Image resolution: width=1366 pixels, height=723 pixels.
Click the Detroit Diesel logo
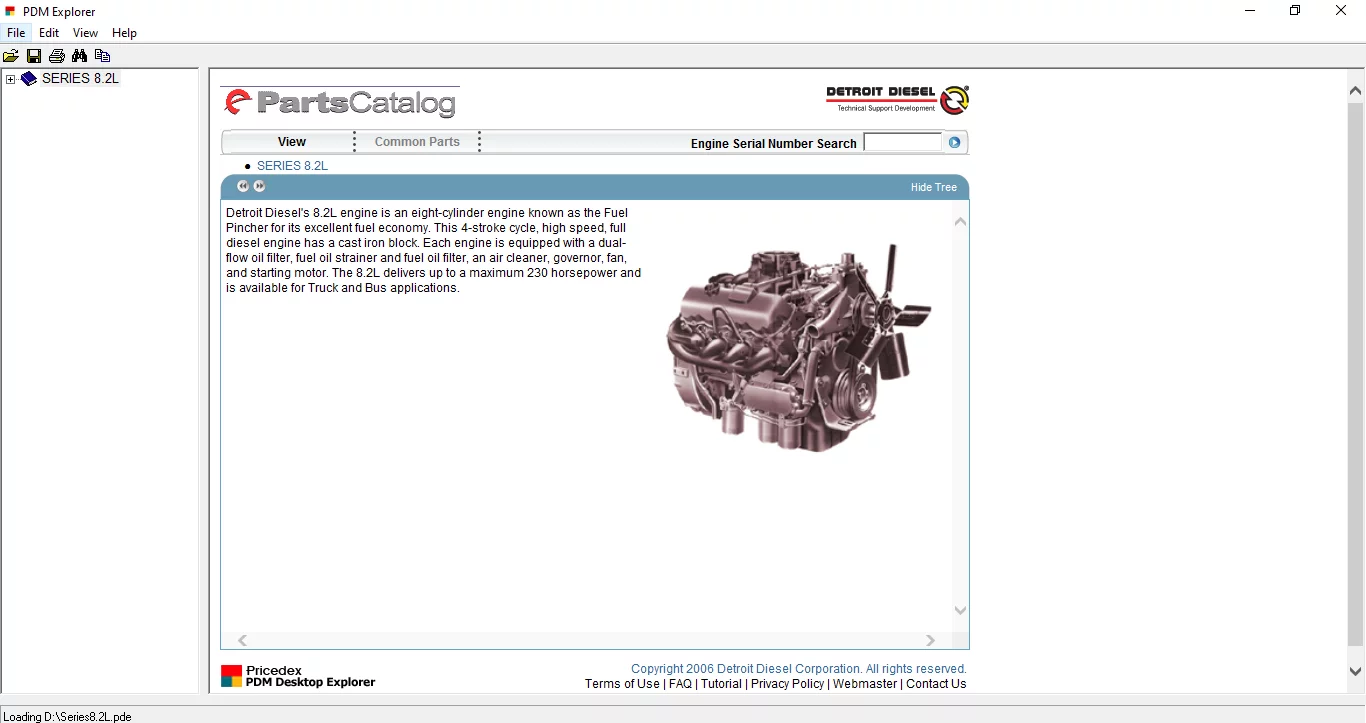[897, 99]
